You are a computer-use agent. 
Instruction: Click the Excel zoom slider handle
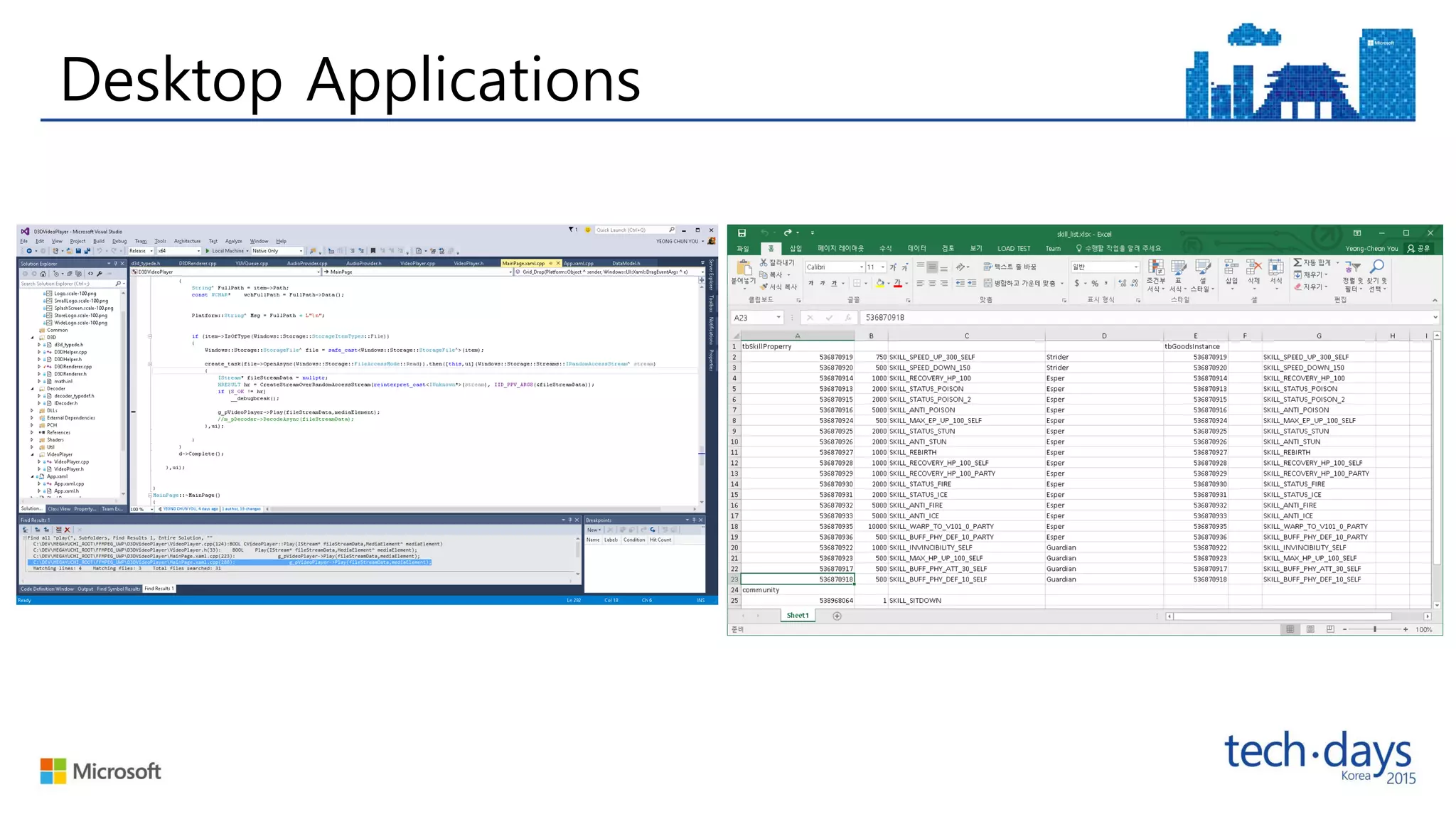point(1375,629)
